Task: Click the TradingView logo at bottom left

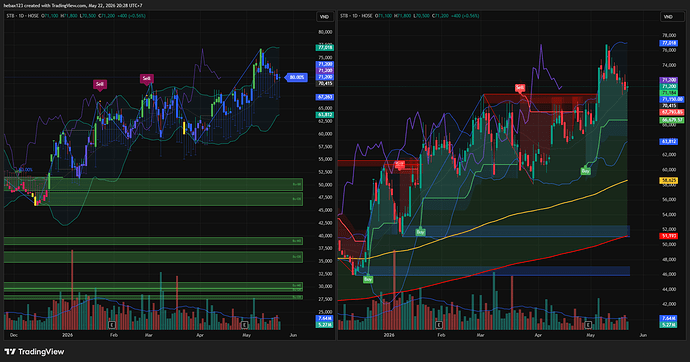Action: [x=34, y=351]
